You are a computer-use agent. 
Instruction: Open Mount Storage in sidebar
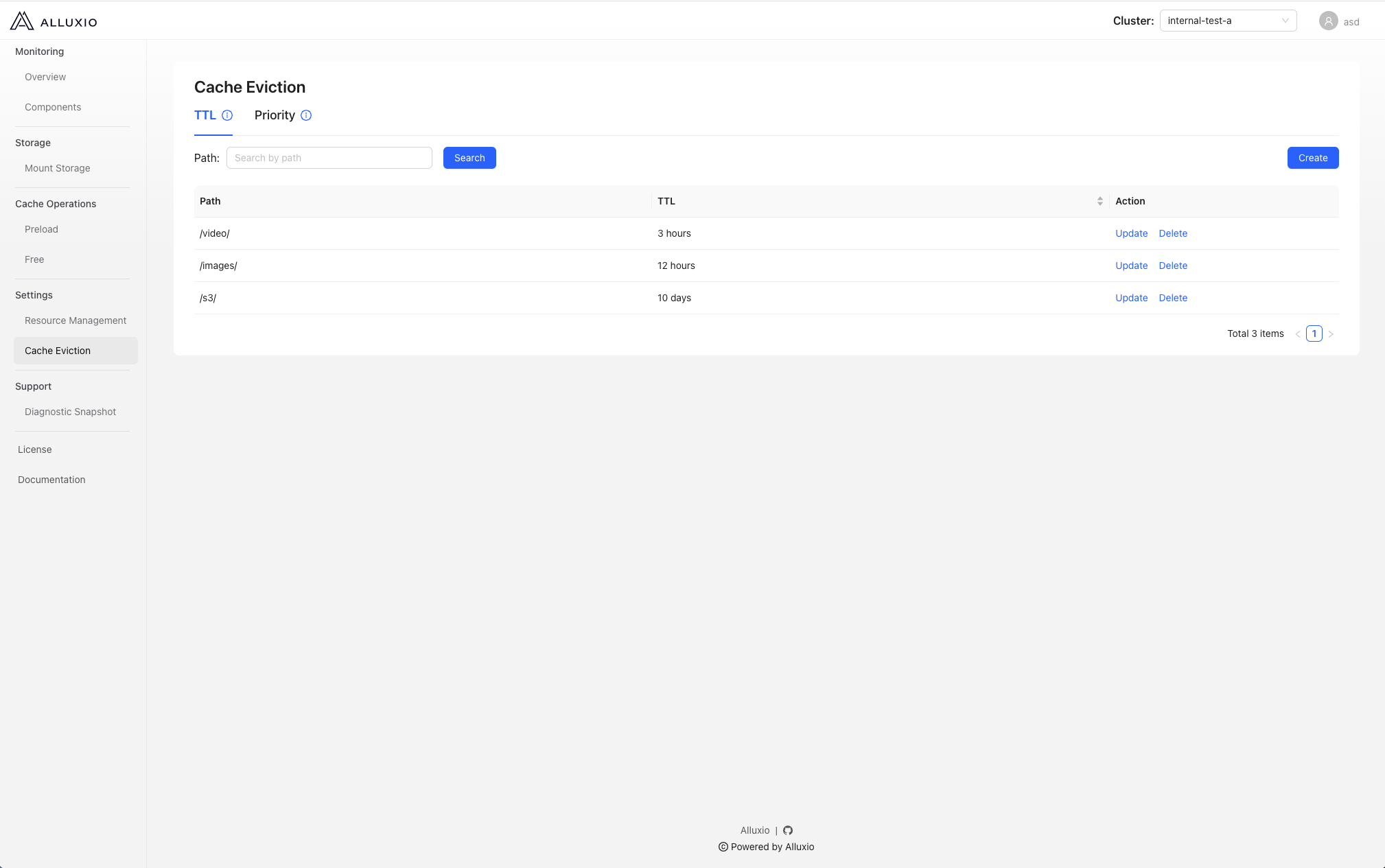58,168
